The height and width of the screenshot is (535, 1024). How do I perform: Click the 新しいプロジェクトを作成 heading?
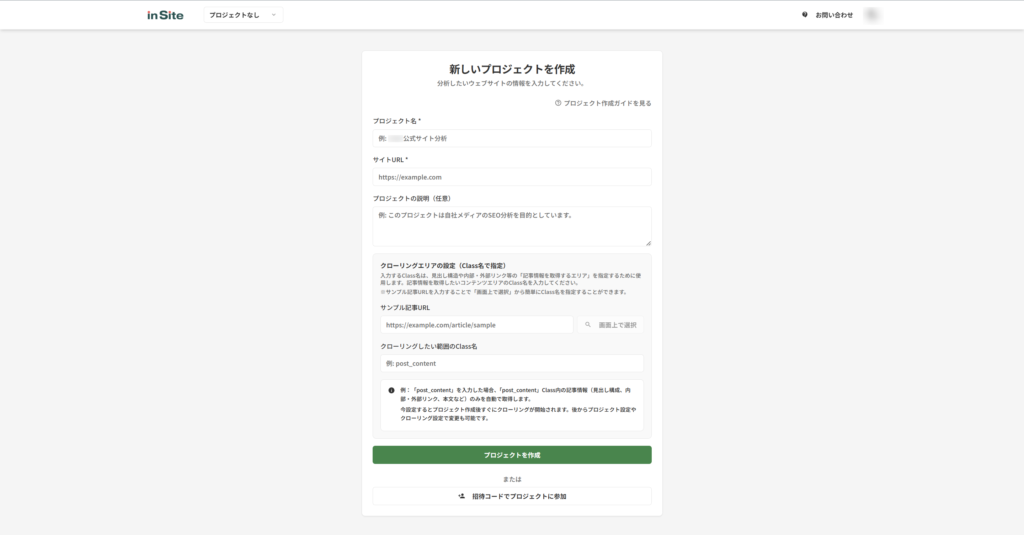(512, 69)
